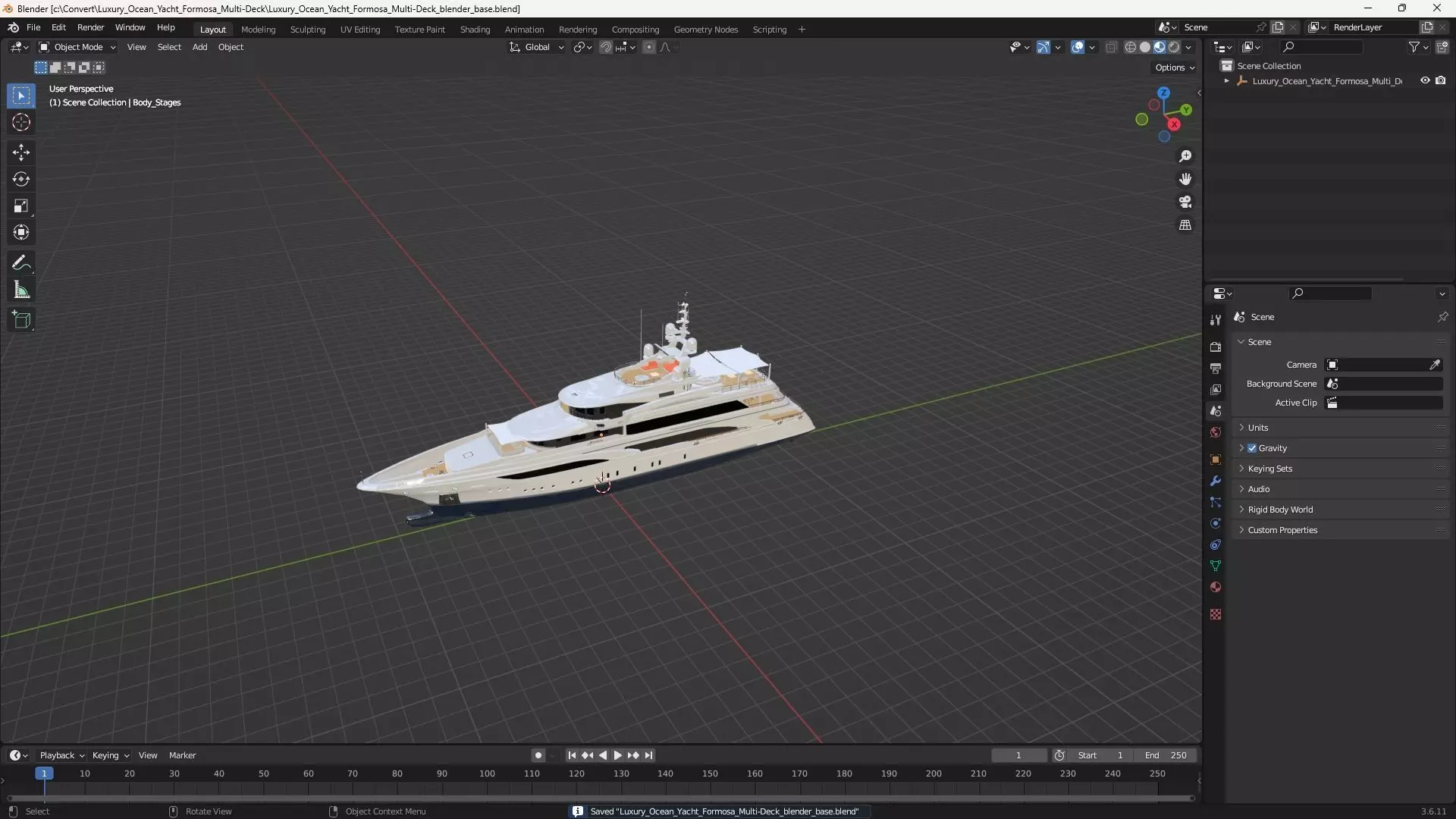Click the End frame field showing 250

pos(1166,755)
